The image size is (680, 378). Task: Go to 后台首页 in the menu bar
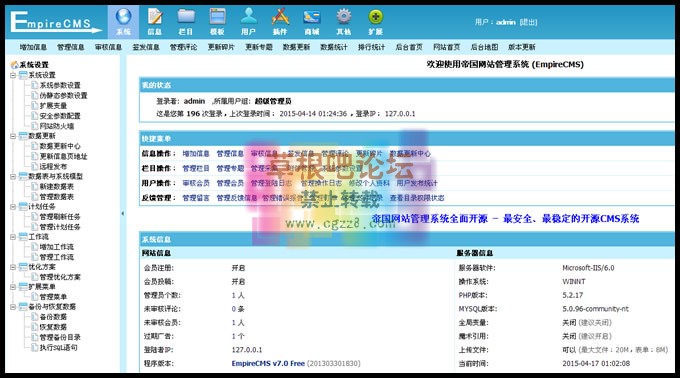pyautogui.click(x=409, y=47)
